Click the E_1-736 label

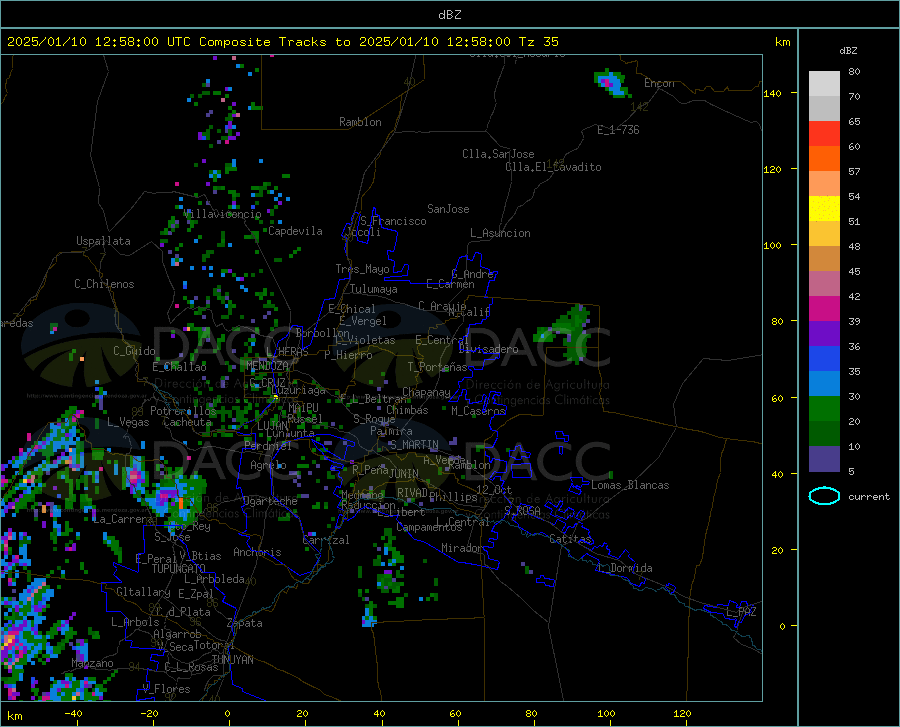618,130
